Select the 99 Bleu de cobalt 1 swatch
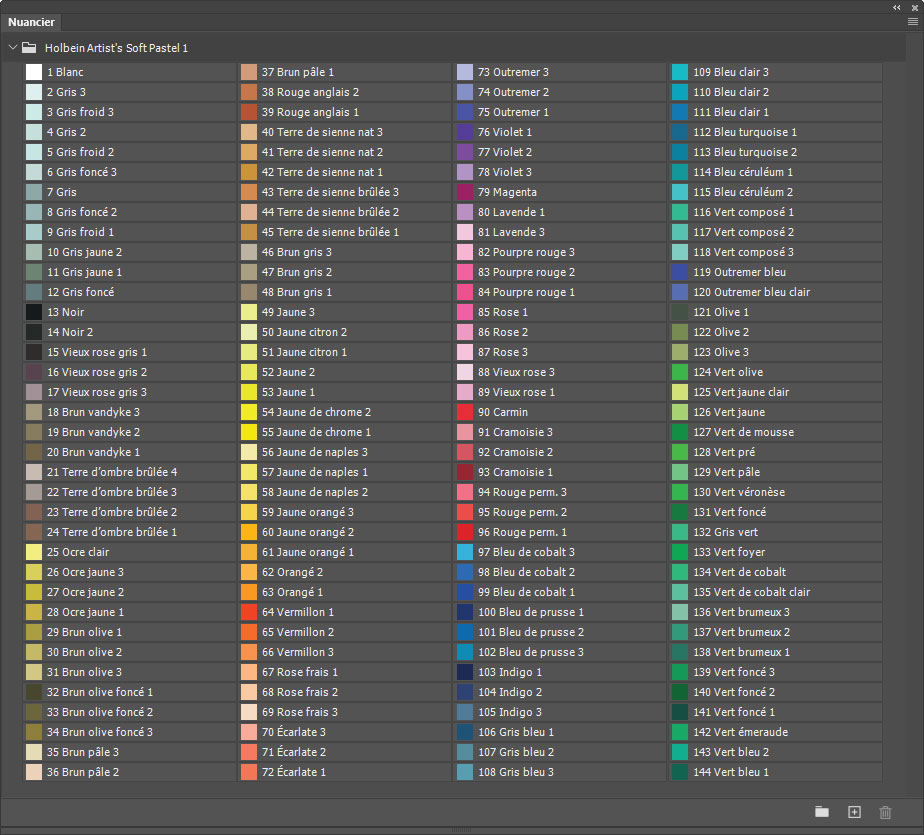Screen dimensions: 924x835 (465, 592)
